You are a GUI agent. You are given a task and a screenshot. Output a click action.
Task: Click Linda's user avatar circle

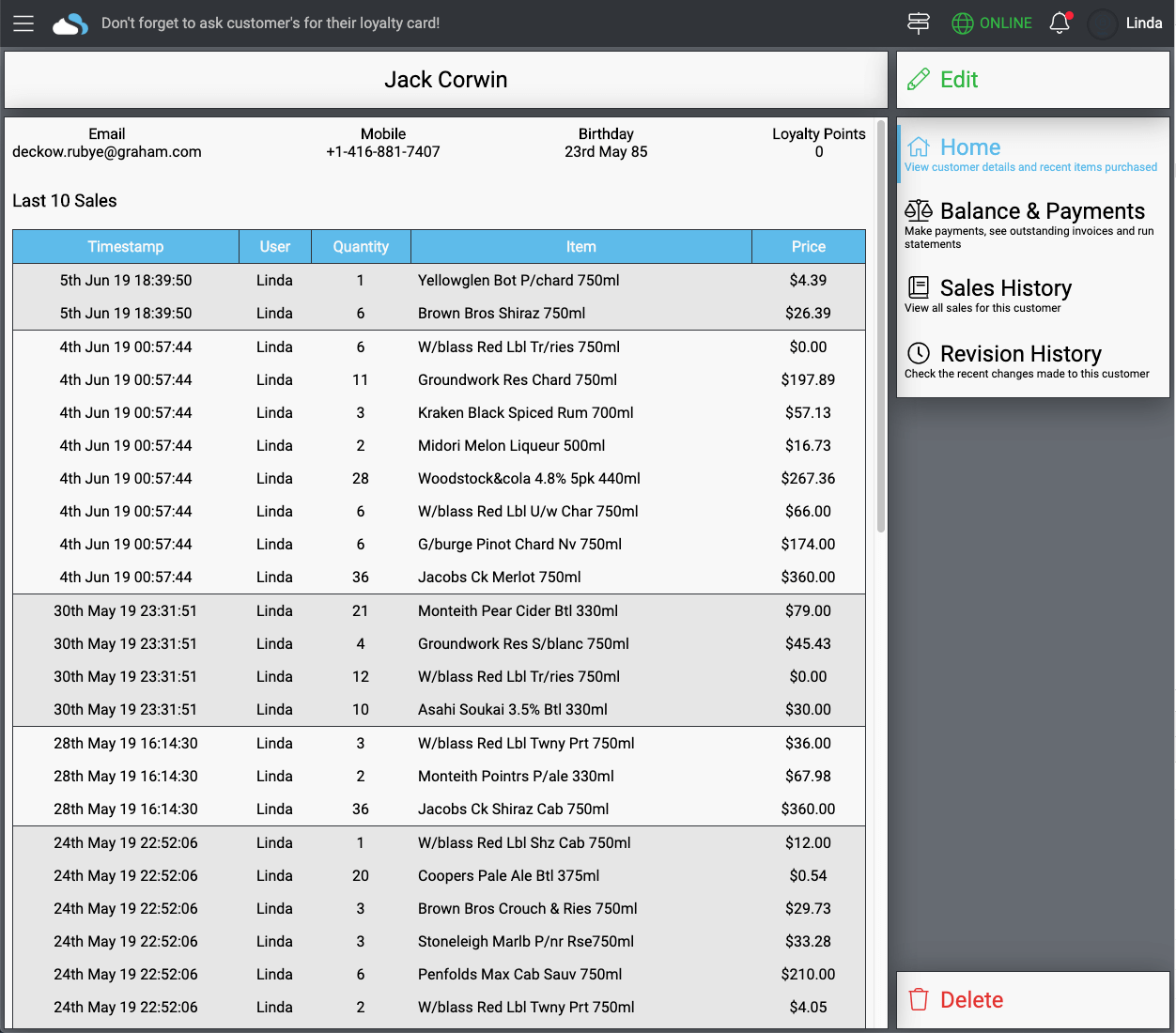click(x=1102, y=23)
